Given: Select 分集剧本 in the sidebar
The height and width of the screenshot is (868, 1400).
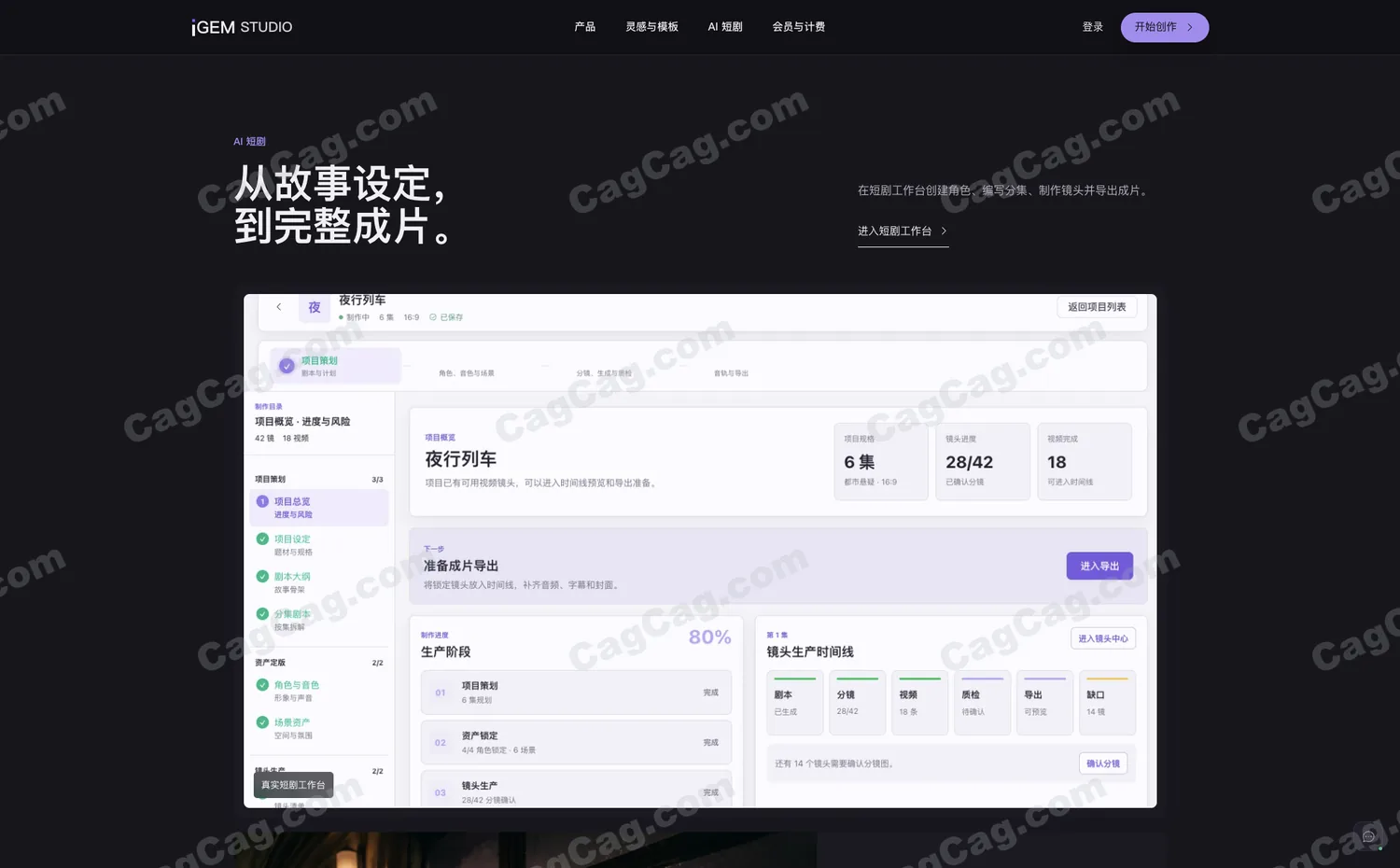Looking at the screenshot, I should coord(319,620).
